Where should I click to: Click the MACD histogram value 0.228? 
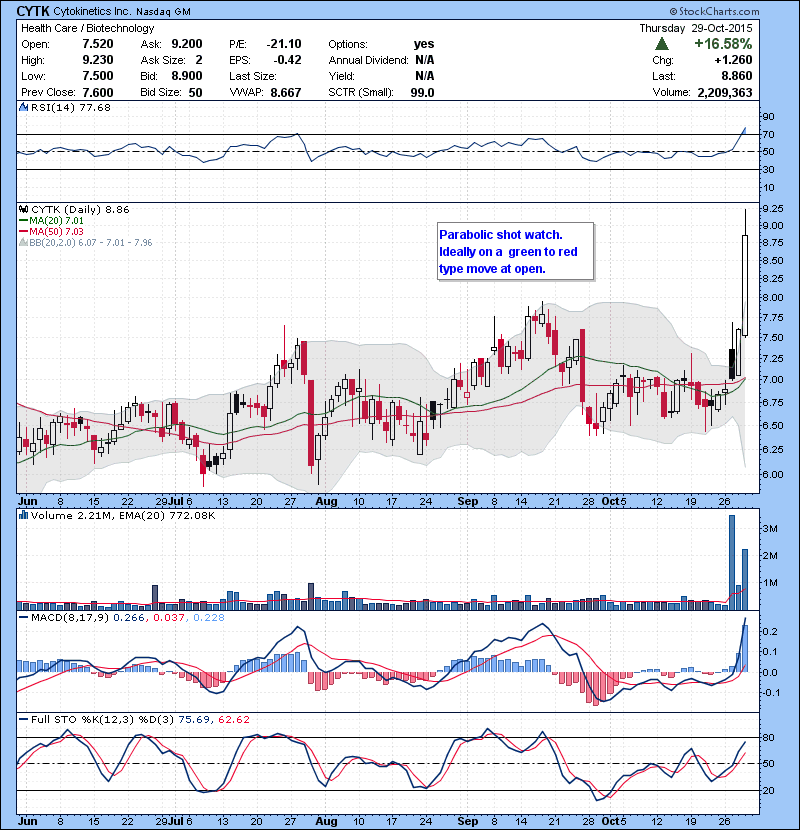coord(209,618)
